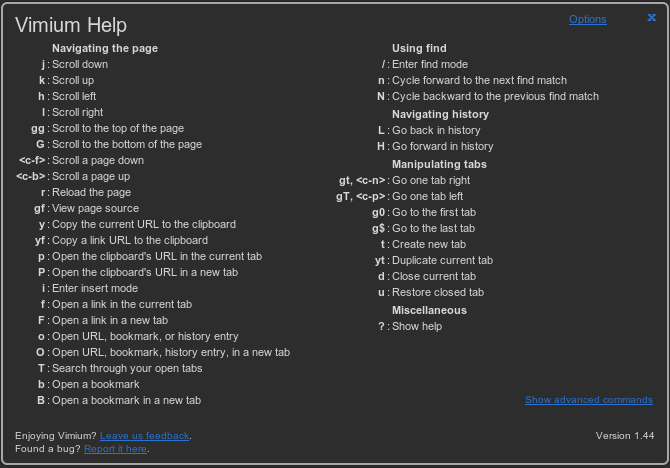
Task: Click the Restore closed tab entry
Action: pos(438,292)
